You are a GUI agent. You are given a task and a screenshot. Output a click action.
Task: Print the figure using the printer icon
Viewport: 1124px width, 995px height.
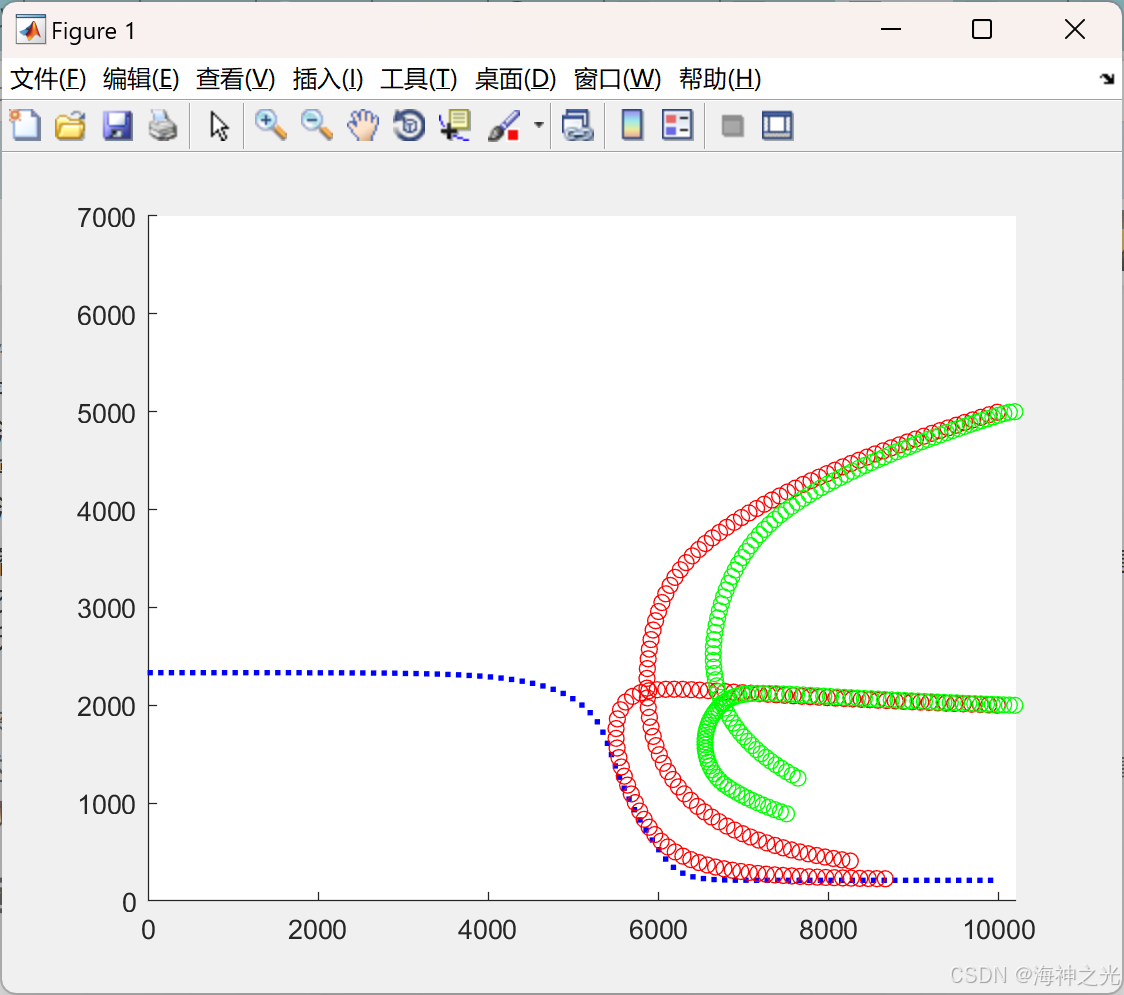click(163, 125)
